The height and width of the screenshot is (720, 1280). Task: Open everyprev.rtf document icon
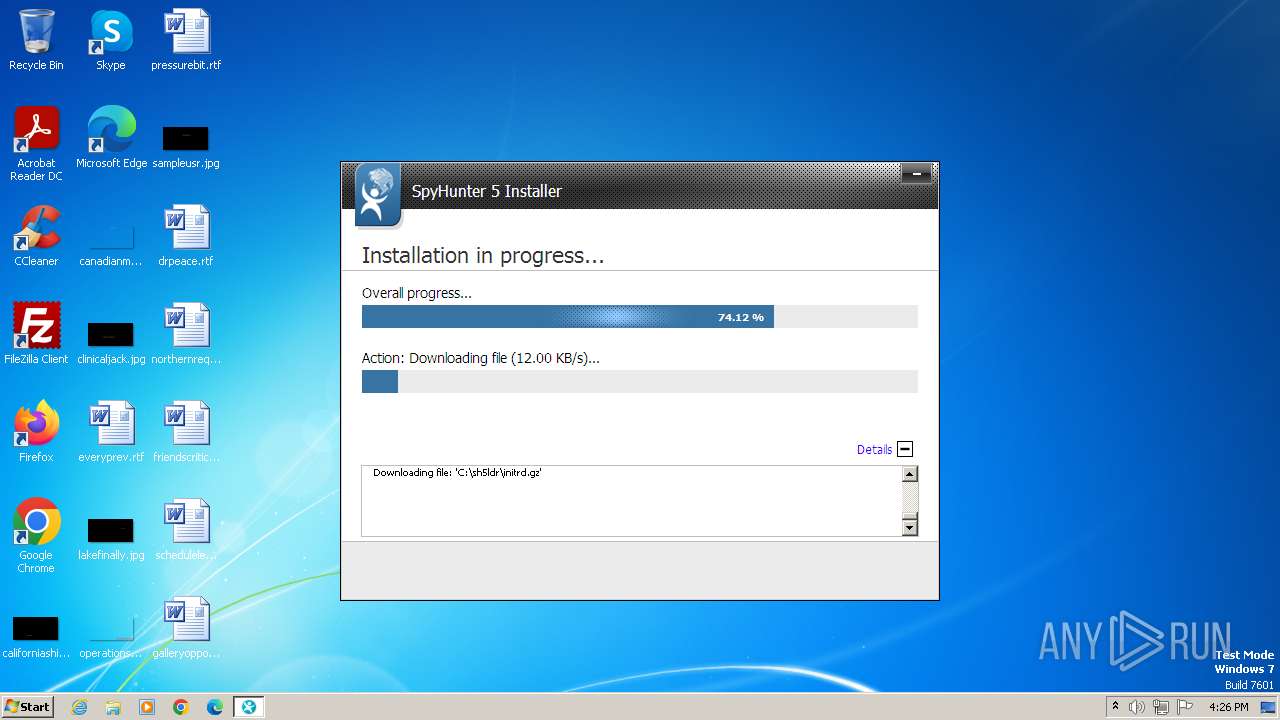(111, 432)
